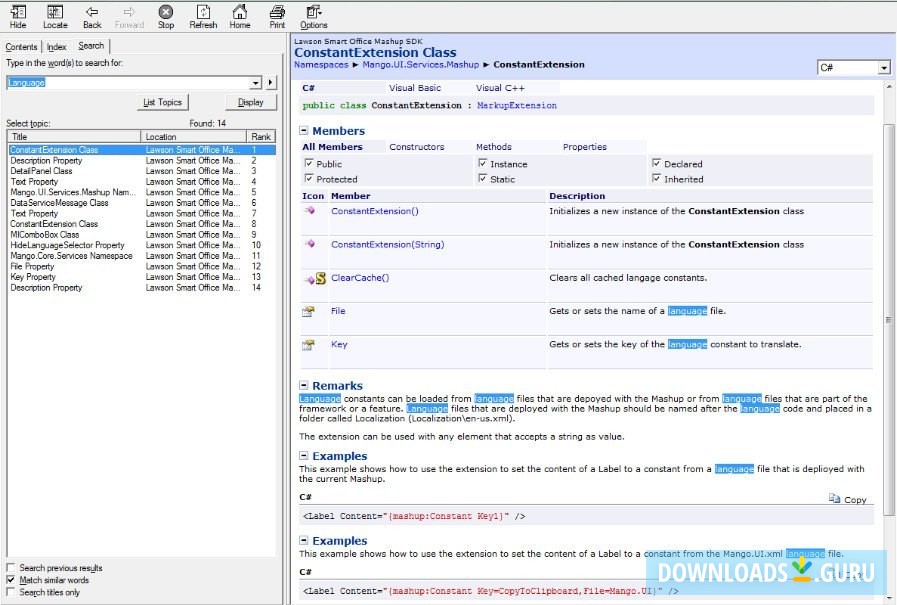Collapse the Remarks section
897x605 pixels.
(x=304, y=386)
